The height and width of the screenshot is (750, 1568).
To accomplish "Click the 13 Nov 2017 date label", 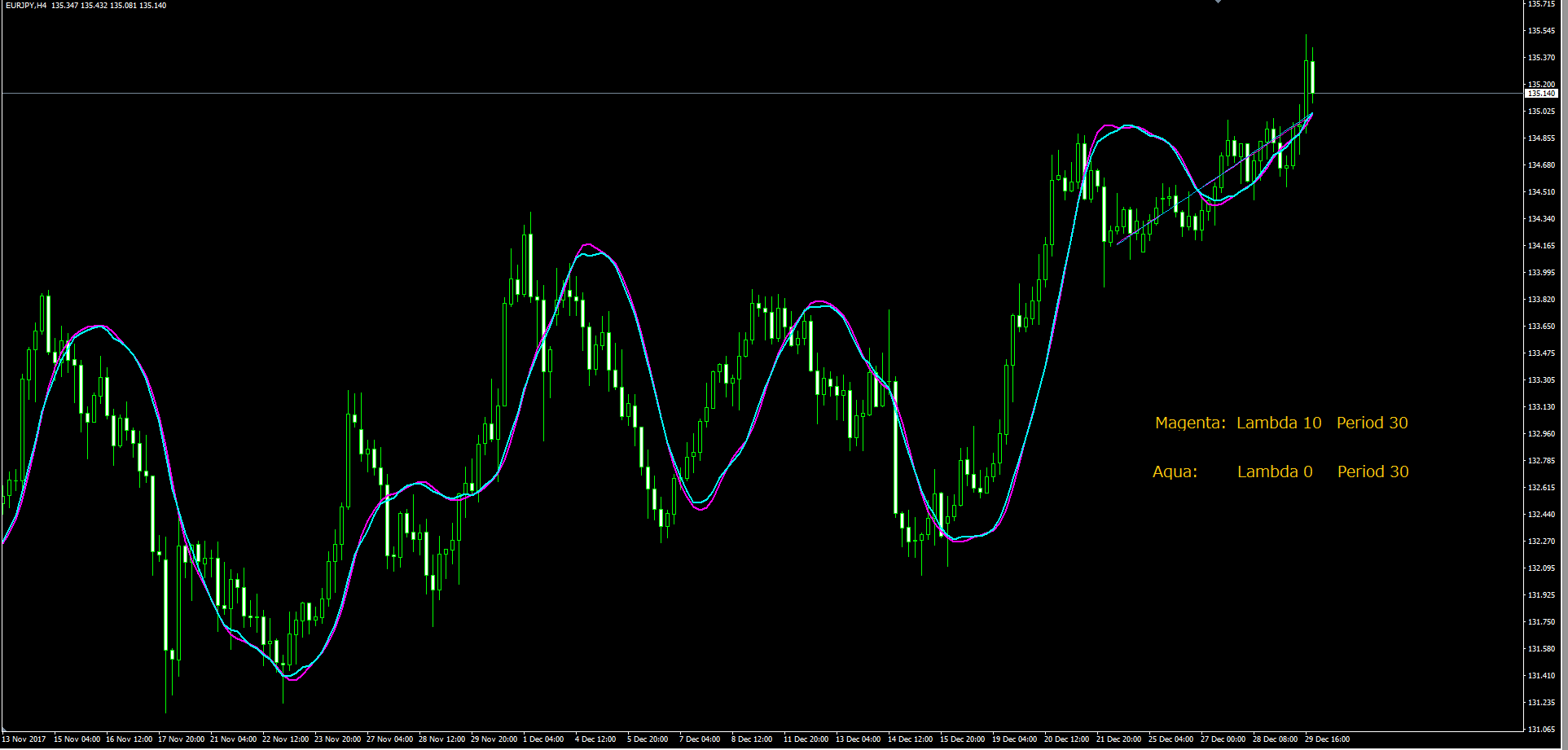I will [x=24, y=739].
